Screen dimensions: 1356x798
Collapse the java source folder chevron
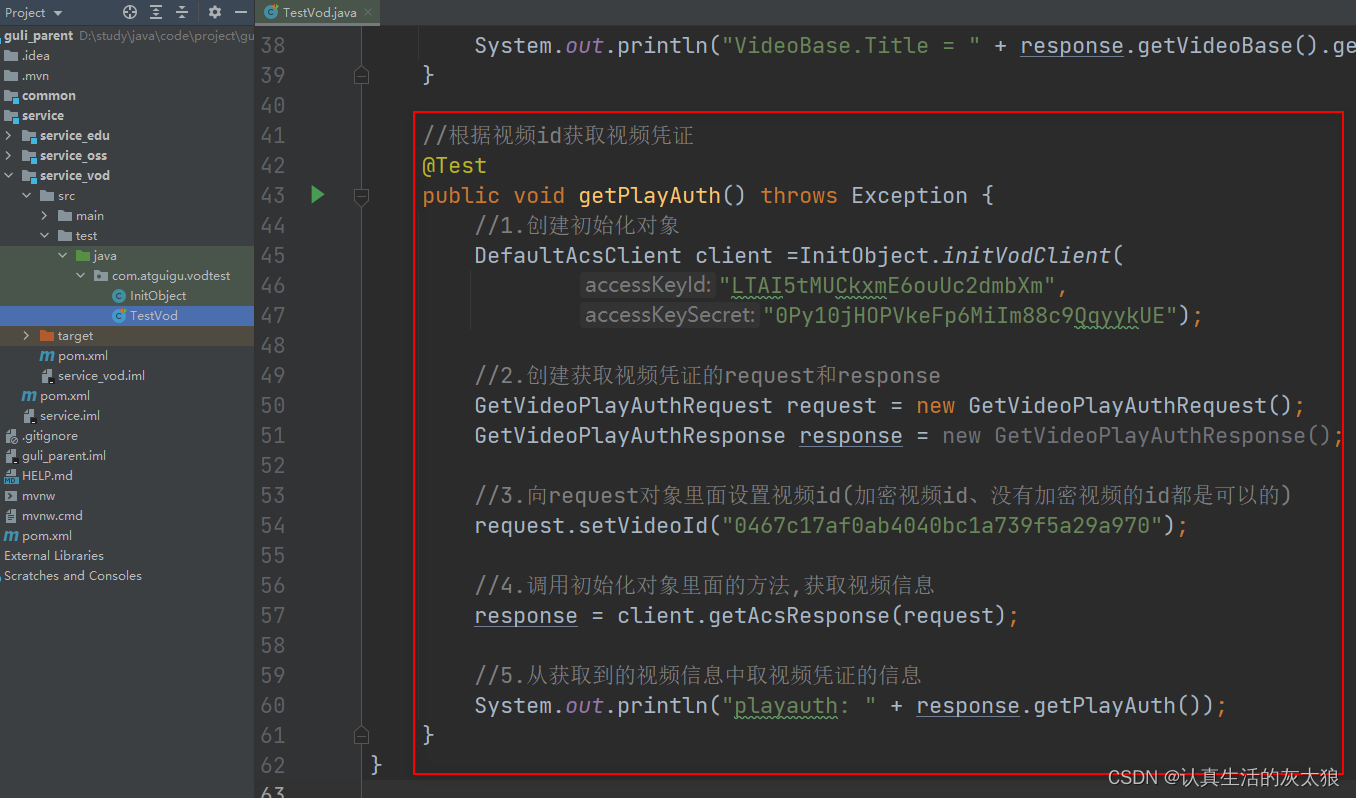pos(63,256)
